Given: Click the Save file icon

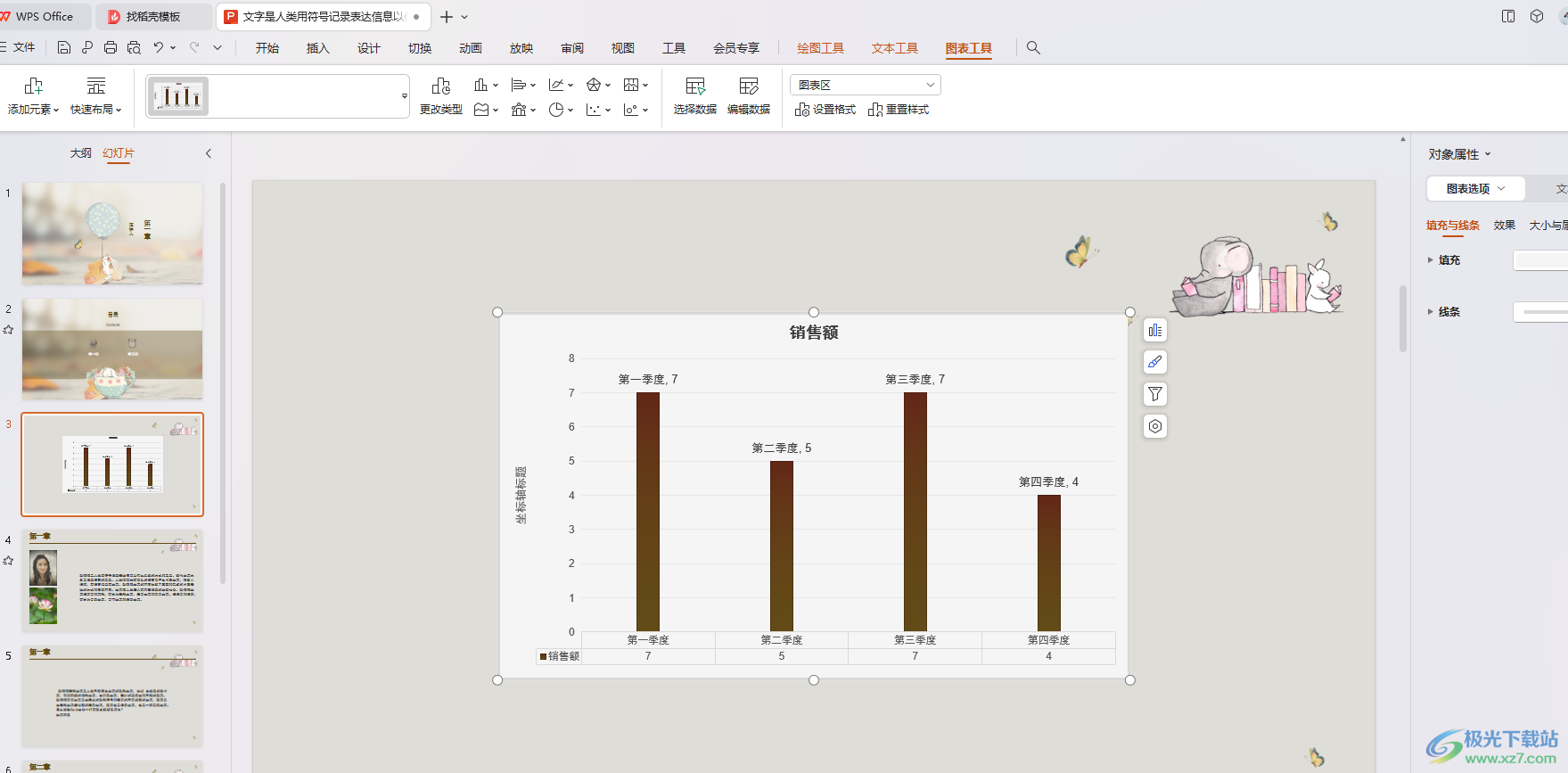Looking at the screenshot, I should click(x=64, y=48).
